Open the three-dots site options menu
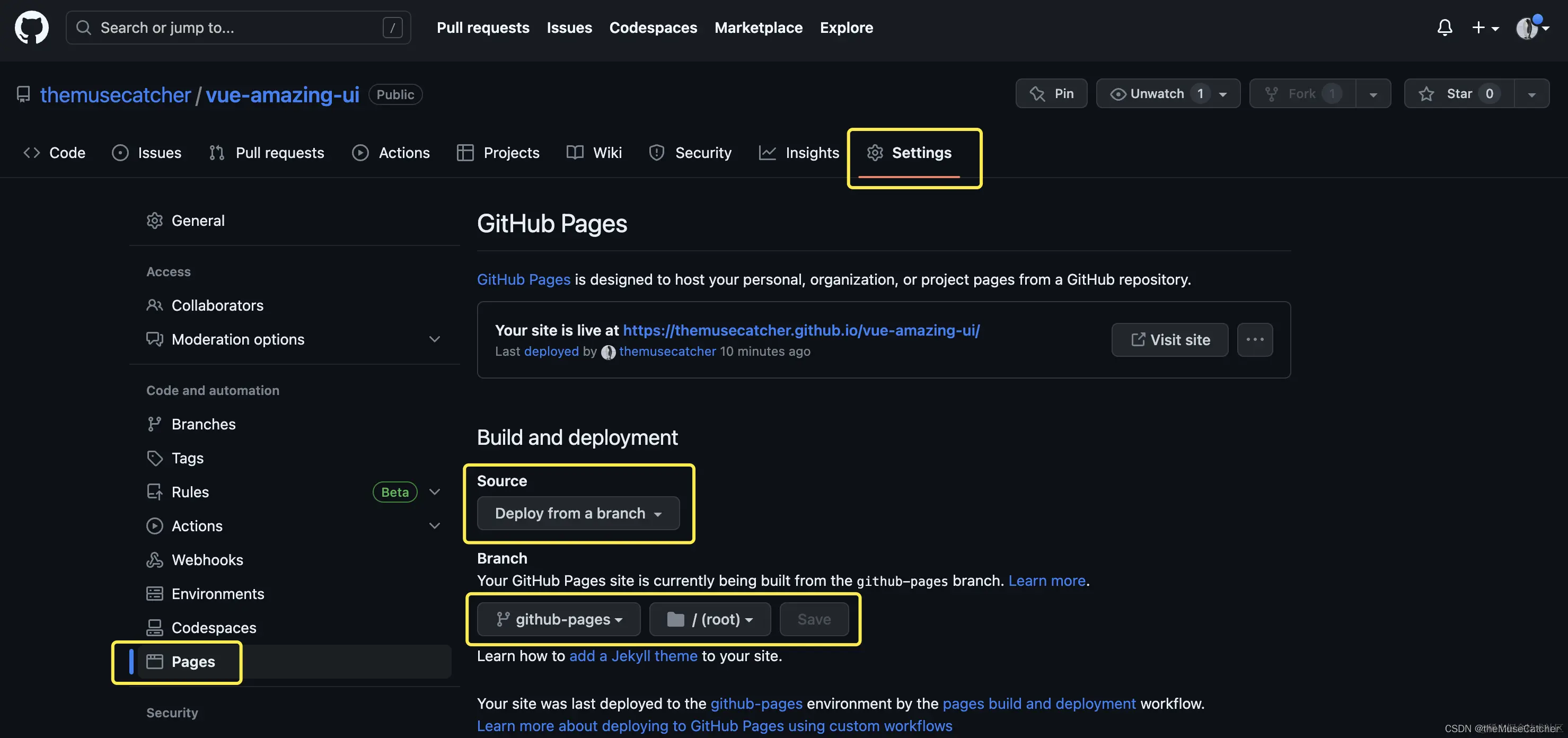The image size is (1568, 738). pos(1255,340)
